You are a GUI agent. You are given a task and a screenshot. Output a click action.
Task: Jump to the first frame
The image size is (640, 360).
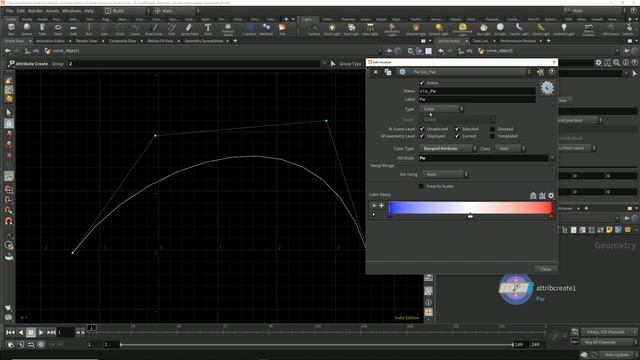[10, 333]
